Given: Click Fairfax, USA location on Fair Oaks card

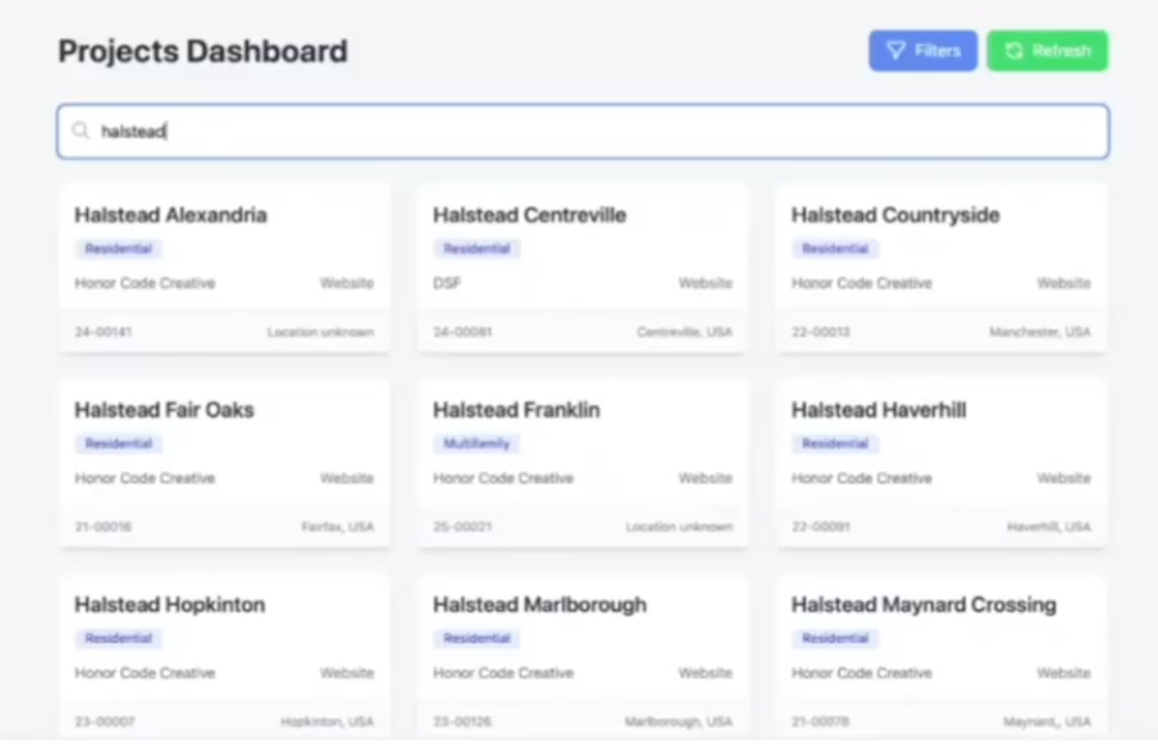Looking at the screenshot, I should [337, 527].
